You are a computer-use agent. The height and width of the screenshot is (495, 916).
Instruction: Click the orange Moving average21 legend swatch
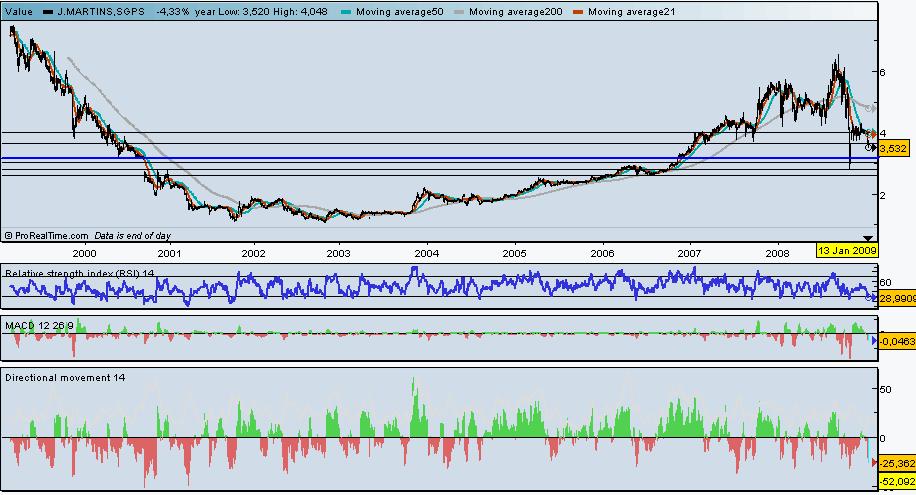coord(578,12)
